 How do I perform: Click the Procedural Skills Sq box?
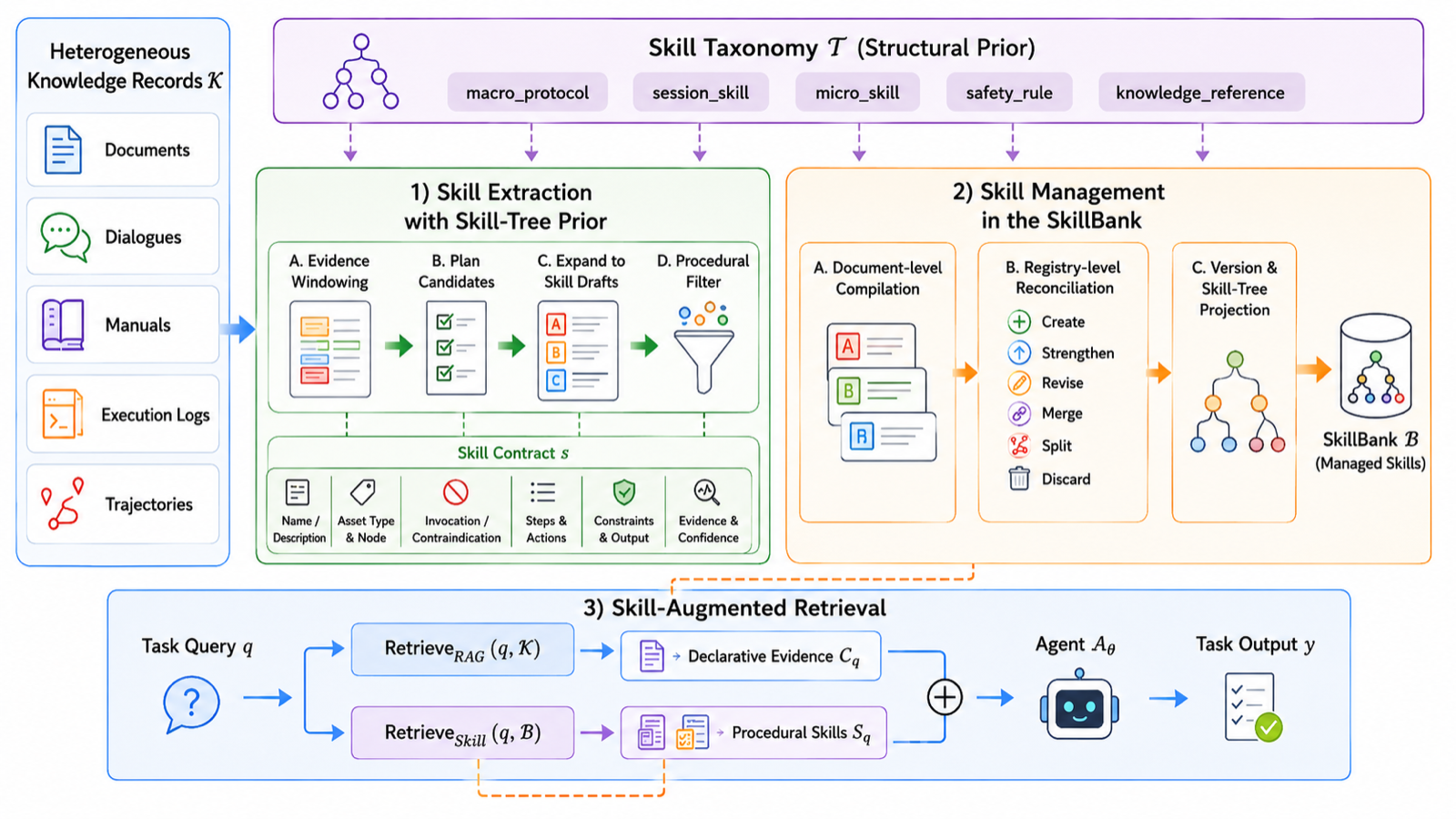pyautogui.click(x=753, y=733)
